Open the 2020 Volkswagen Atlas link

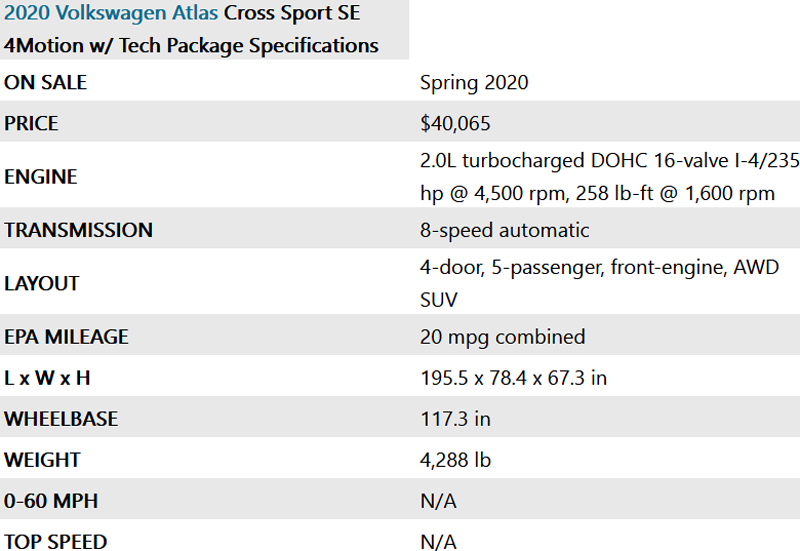click(111, 13)
